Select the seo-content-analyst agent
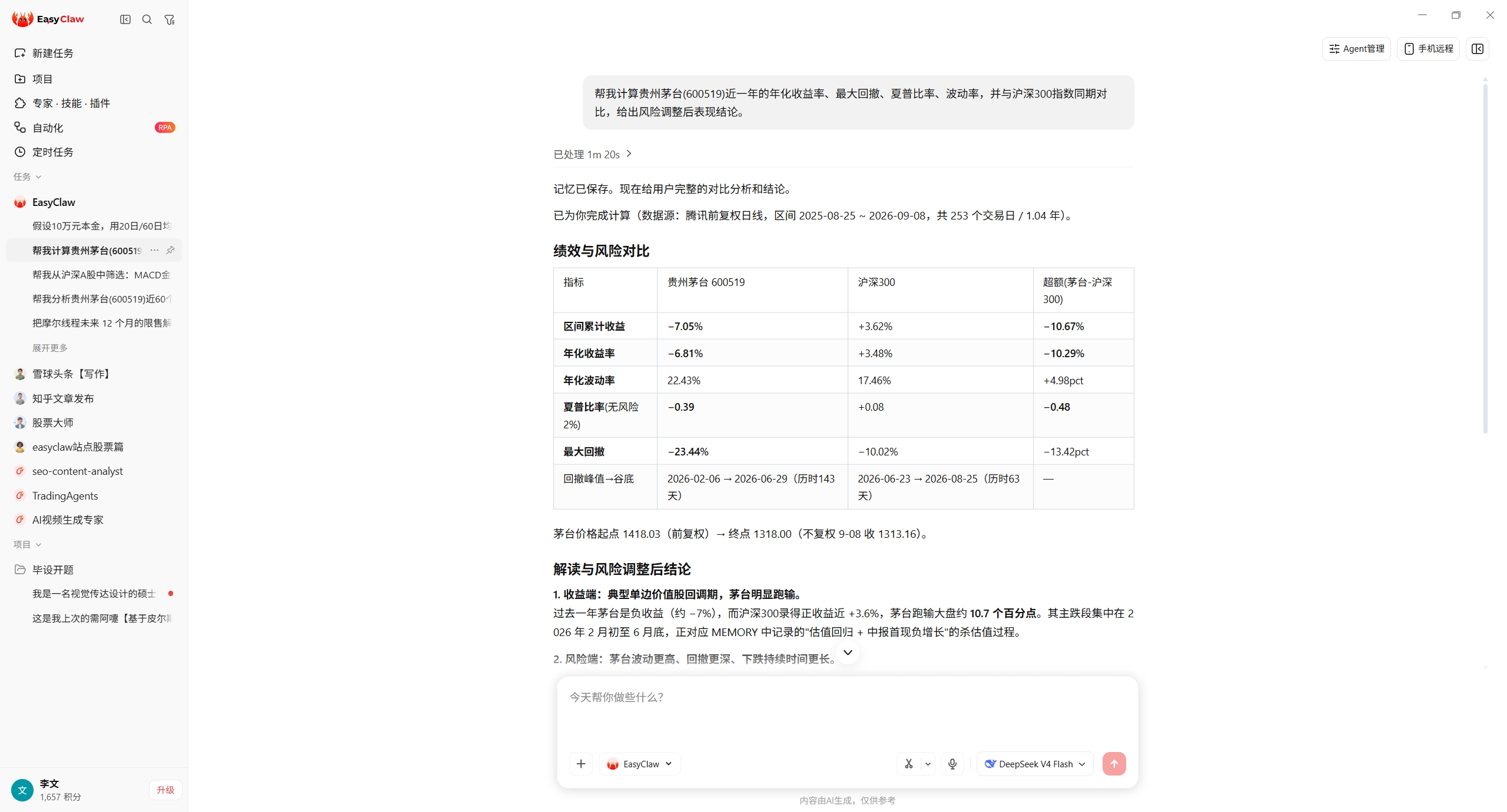 (94, 471)
